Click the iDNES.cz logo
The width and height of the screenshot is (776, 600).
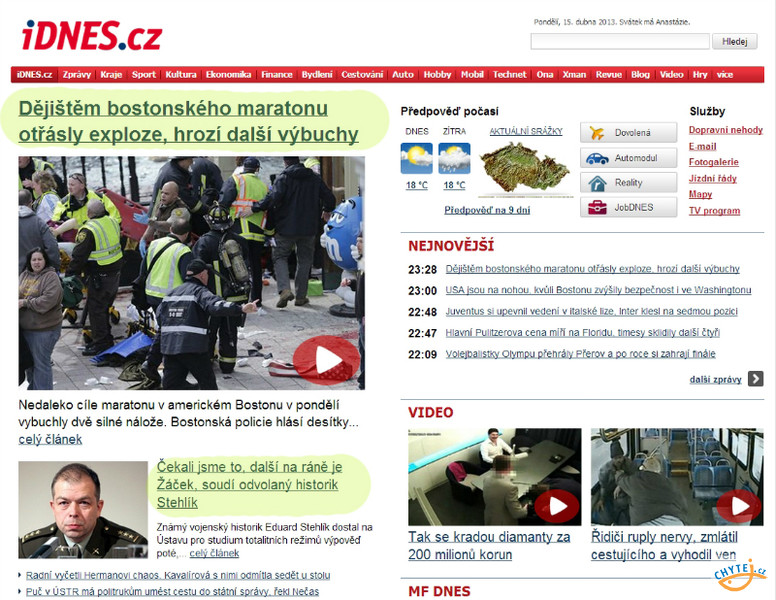tap(92, 36)
